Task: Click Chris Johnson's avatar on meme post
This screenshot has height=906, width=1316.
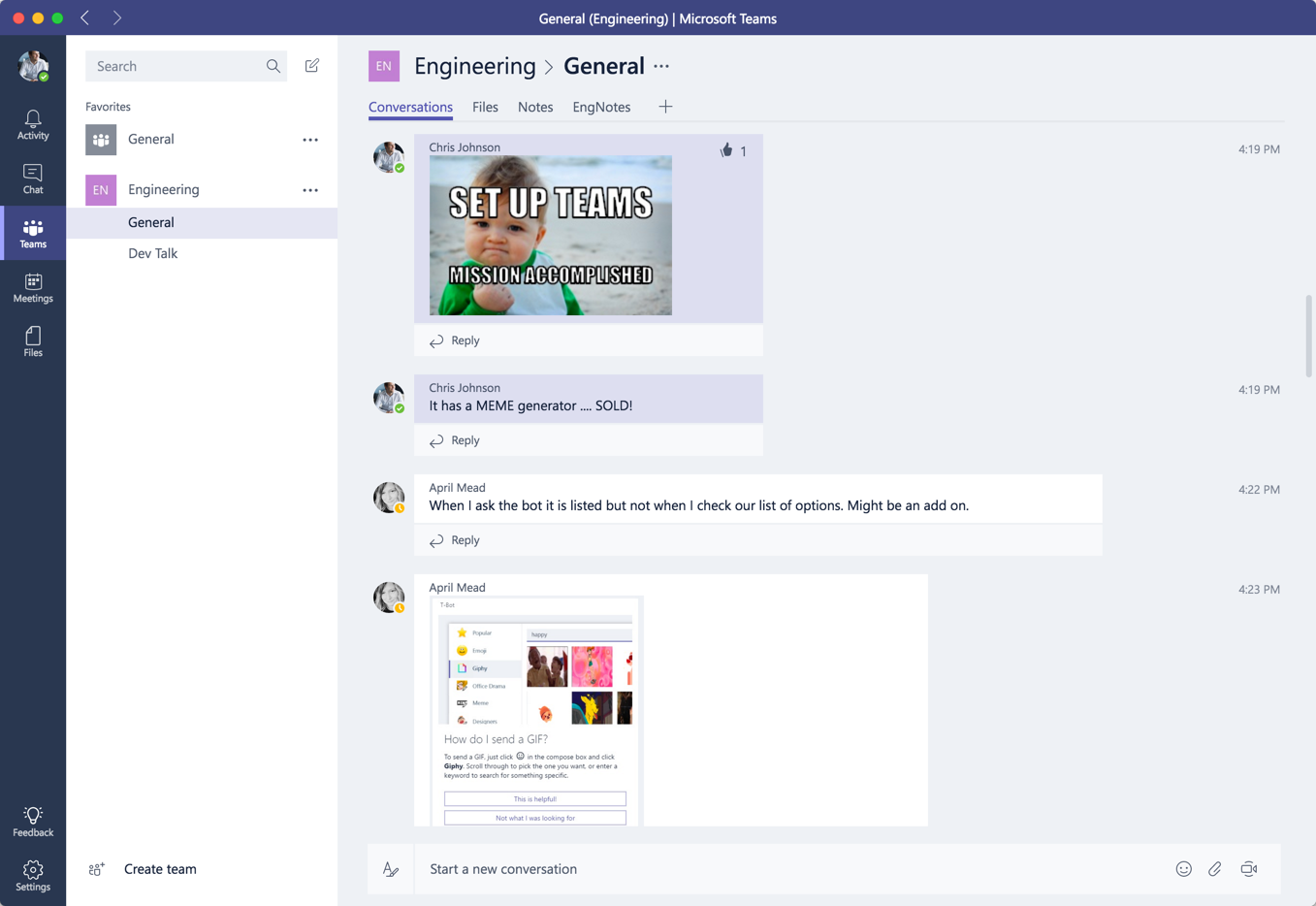Action: pos(389,157)
